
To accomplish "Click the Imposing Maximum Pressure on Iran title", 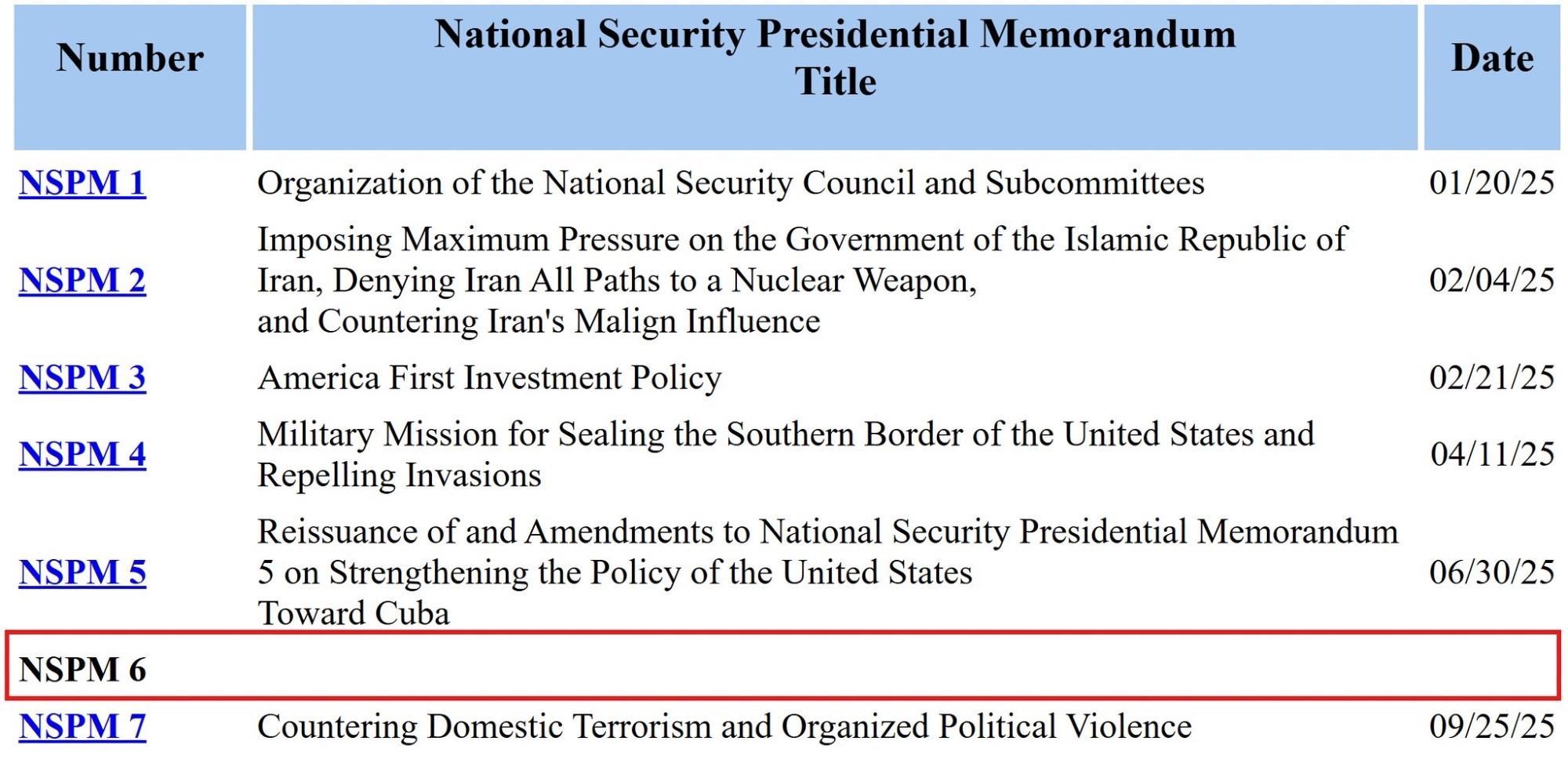I will coord(801,281).
